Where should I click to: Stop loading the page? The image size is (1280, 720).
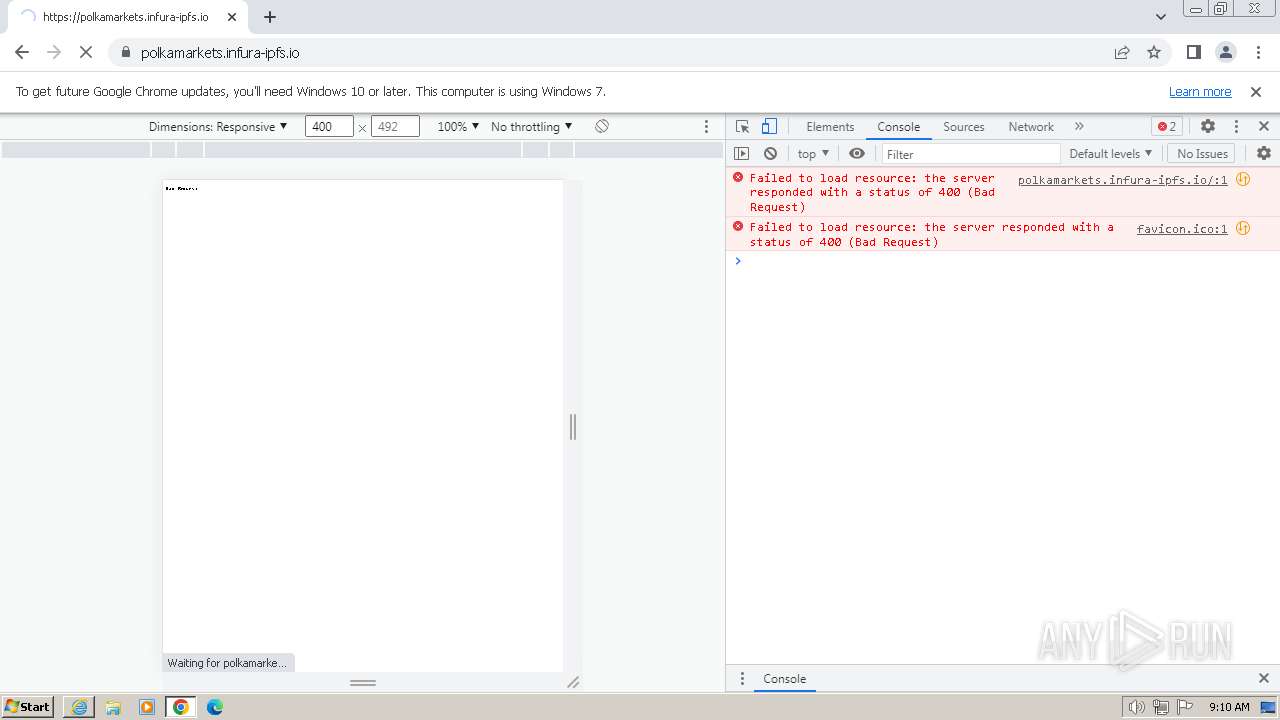86,52
